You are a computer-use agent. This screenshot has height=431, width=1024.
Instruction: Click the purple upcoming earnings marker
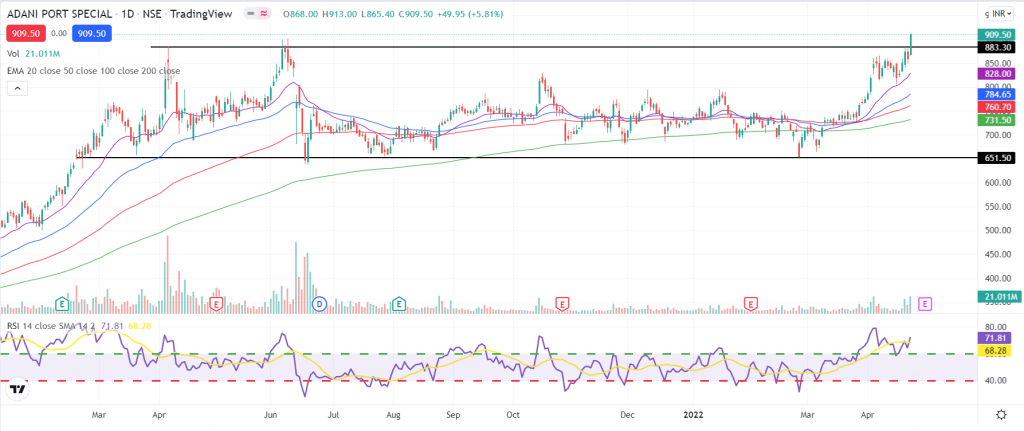(925, 303)
